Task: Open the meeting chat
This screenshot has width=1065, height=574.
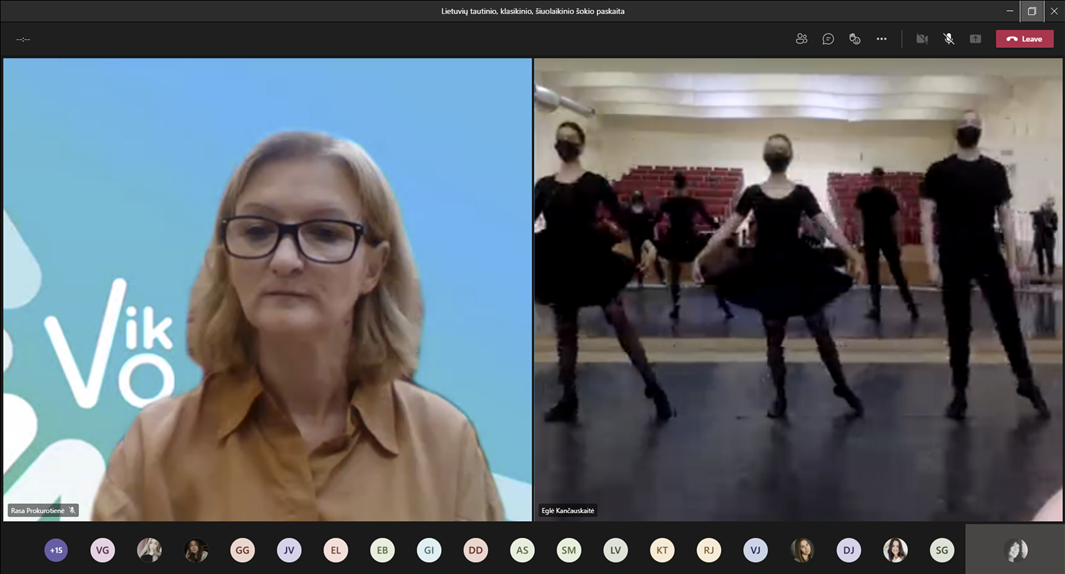Action: 828,39
